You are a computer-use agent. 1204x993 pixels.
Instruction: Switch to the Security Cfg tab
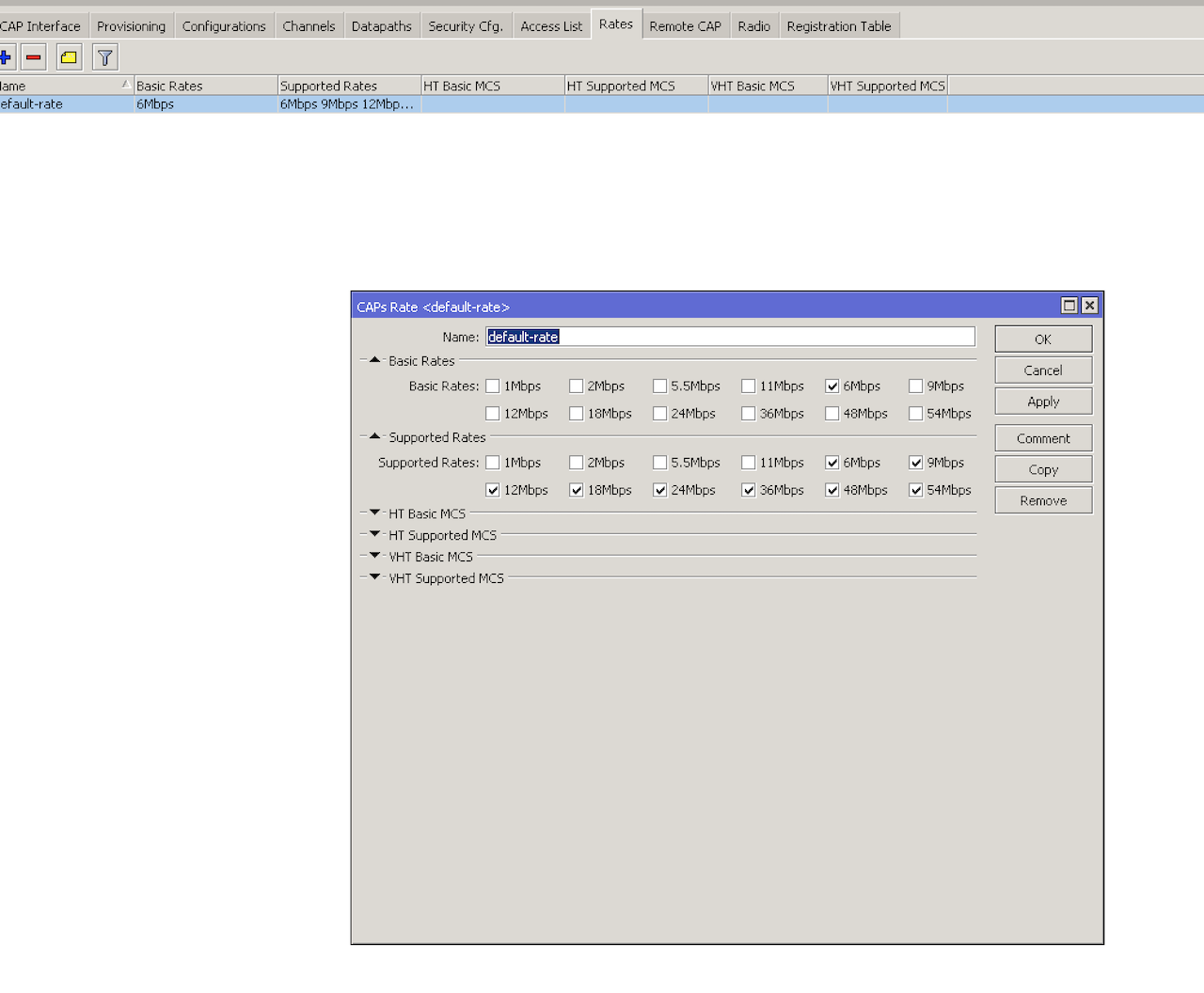pos(465,25)
